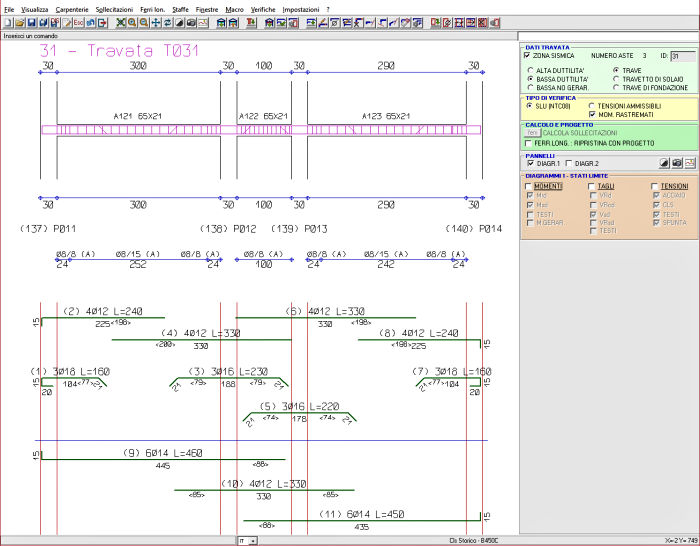
Task: Click the building with green down arrow icon
Action: pos(221,23)
